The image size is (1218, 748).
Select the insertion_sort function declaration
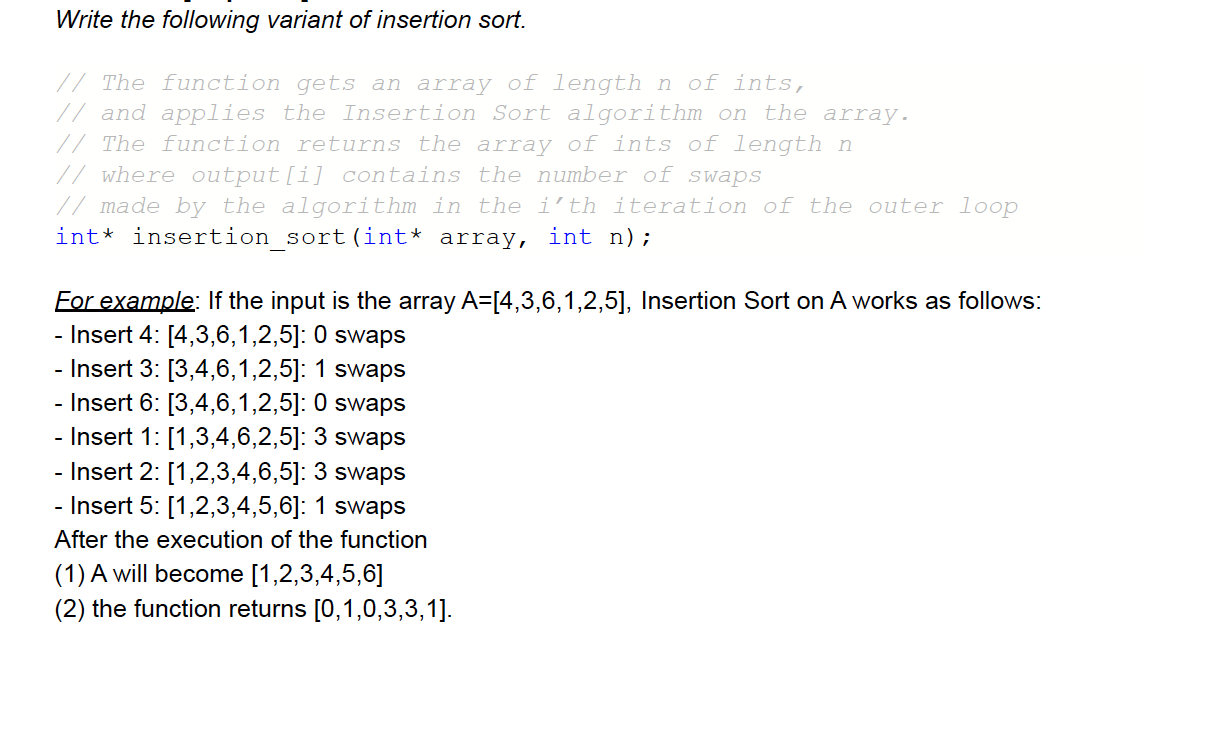point(350,237)
